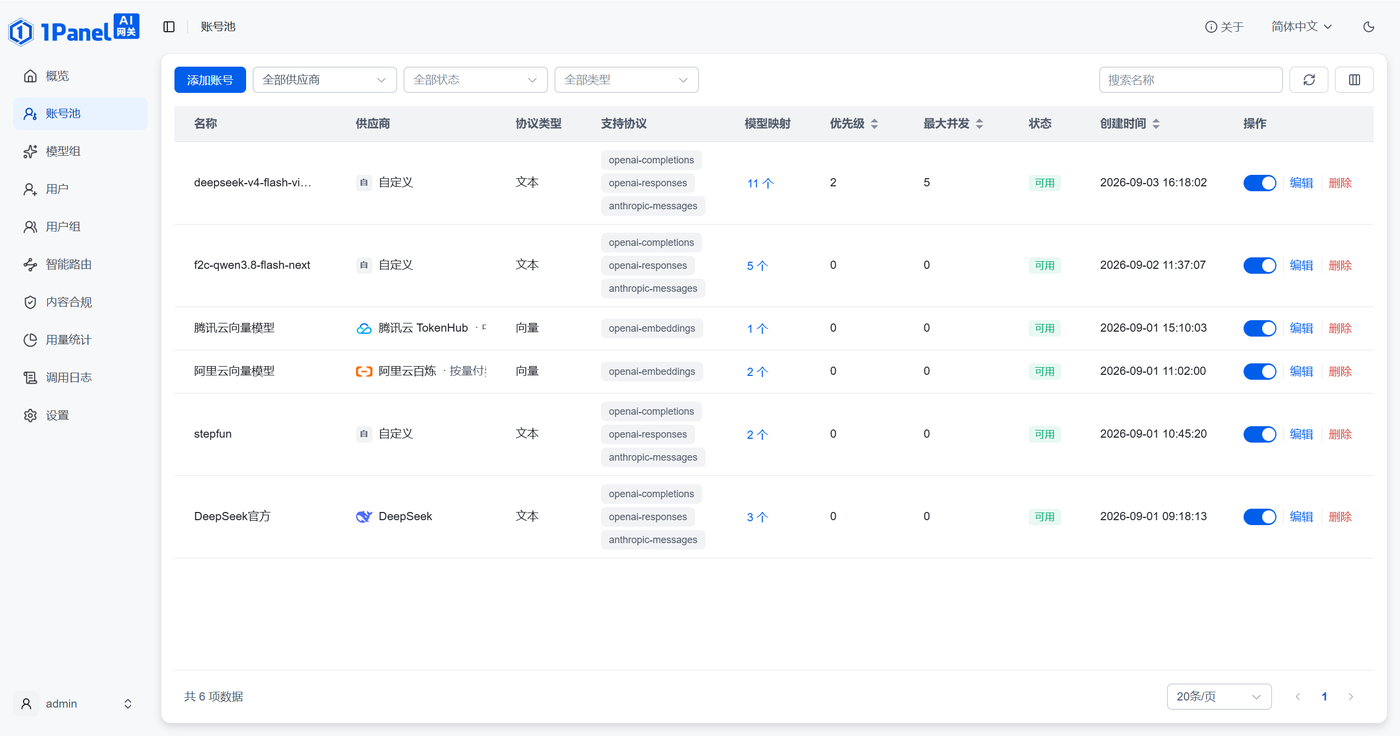Edit the stepfun account

[x=1301, y=434]
